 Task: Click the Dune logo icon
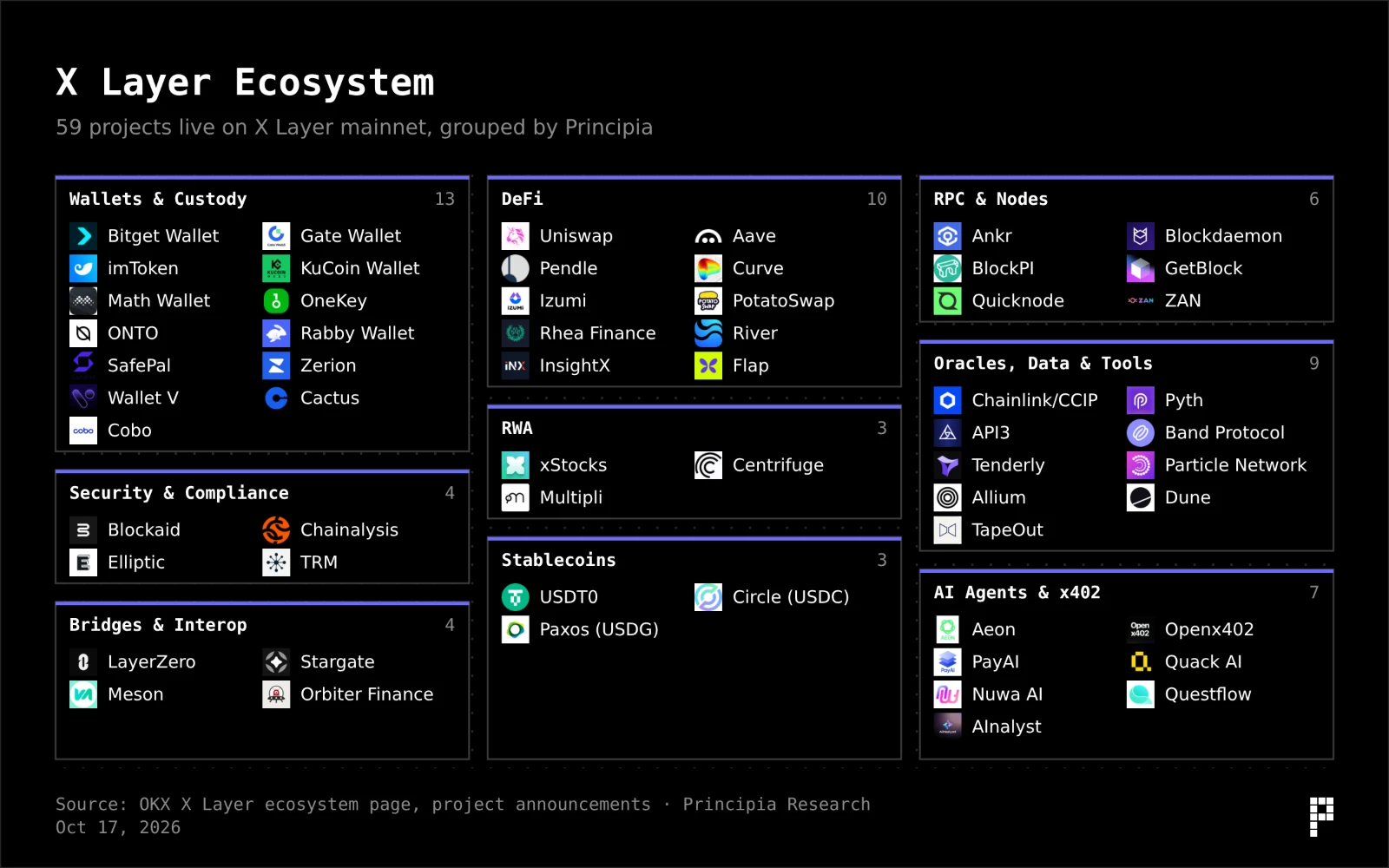[x=1141, y=497]
